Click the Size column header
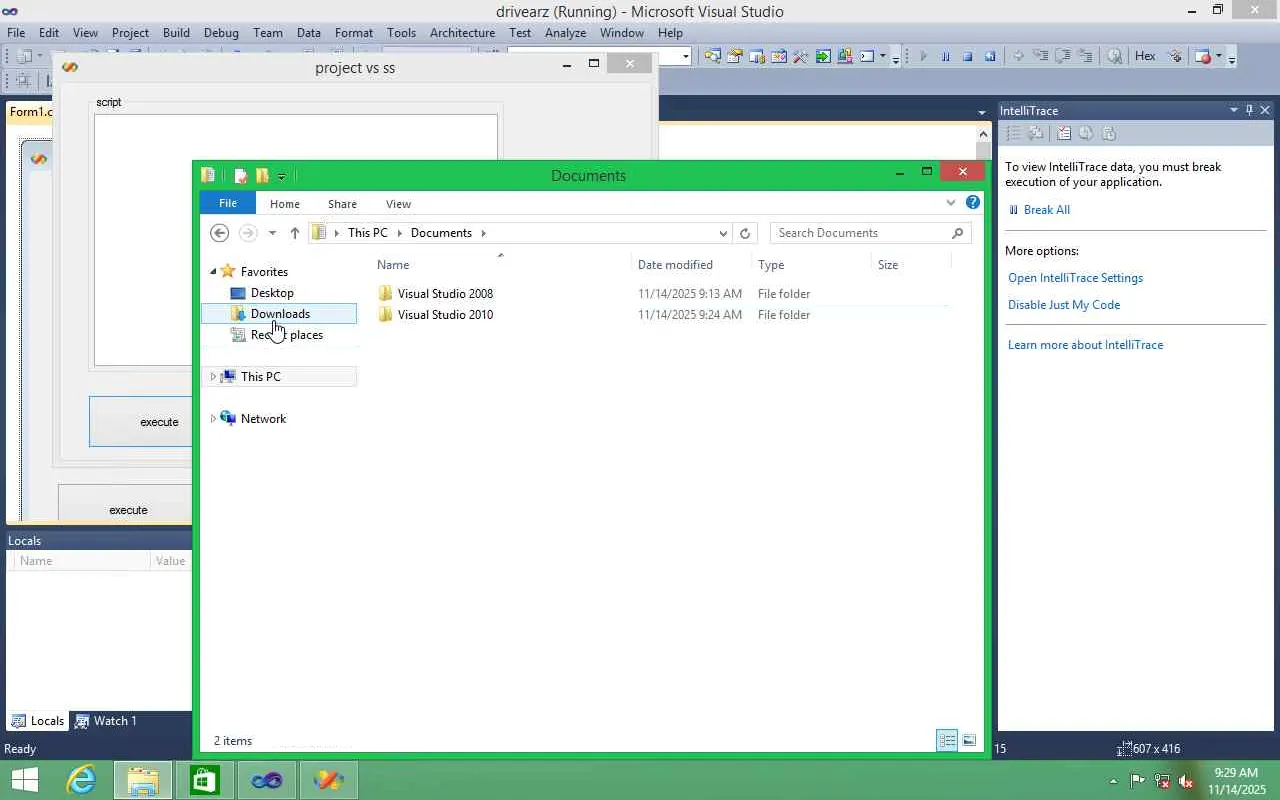Viewport: 1280px width, 800px height. [x=910, y=265]
